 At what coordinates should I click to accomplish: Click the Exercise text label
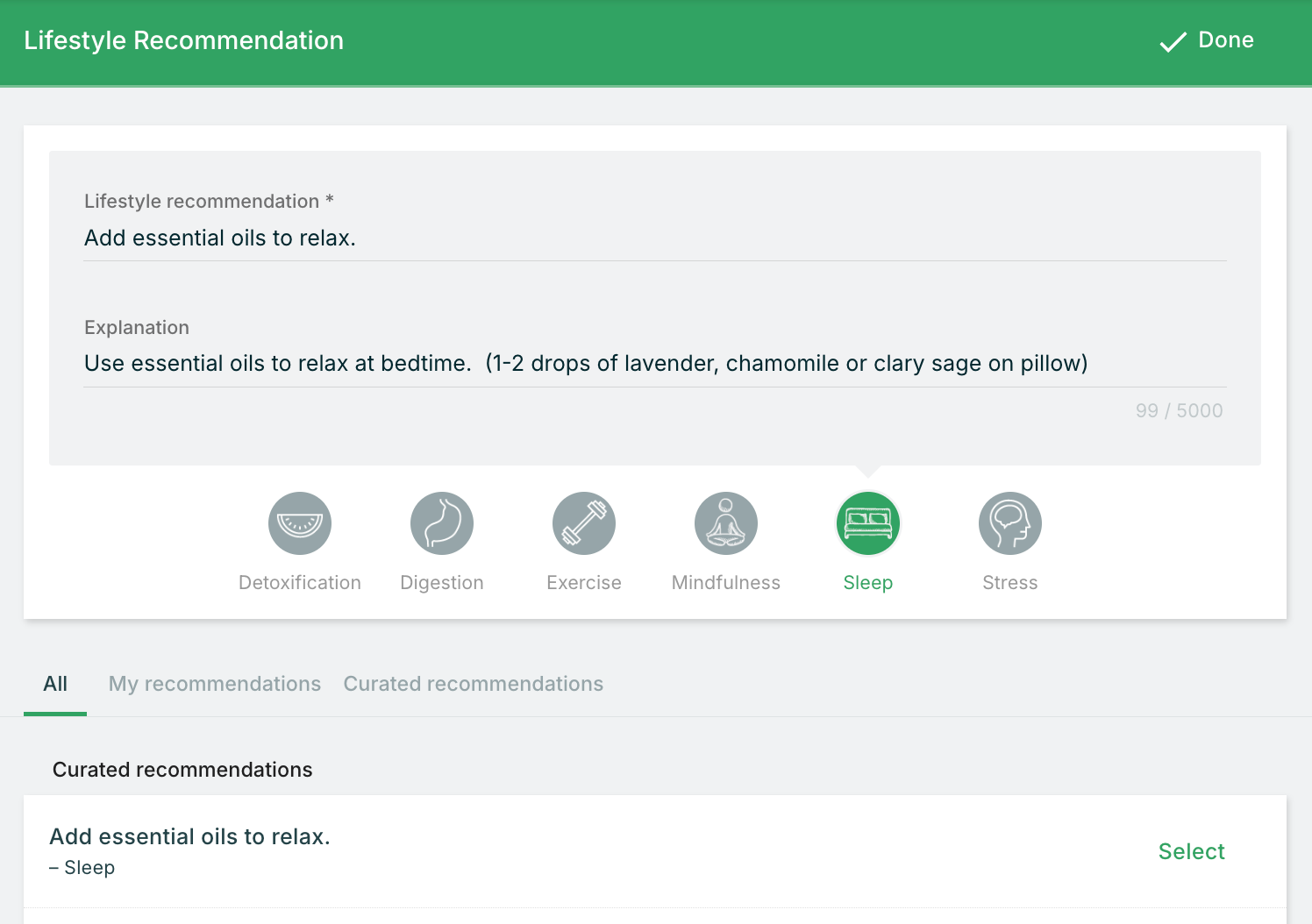(584, 583)
